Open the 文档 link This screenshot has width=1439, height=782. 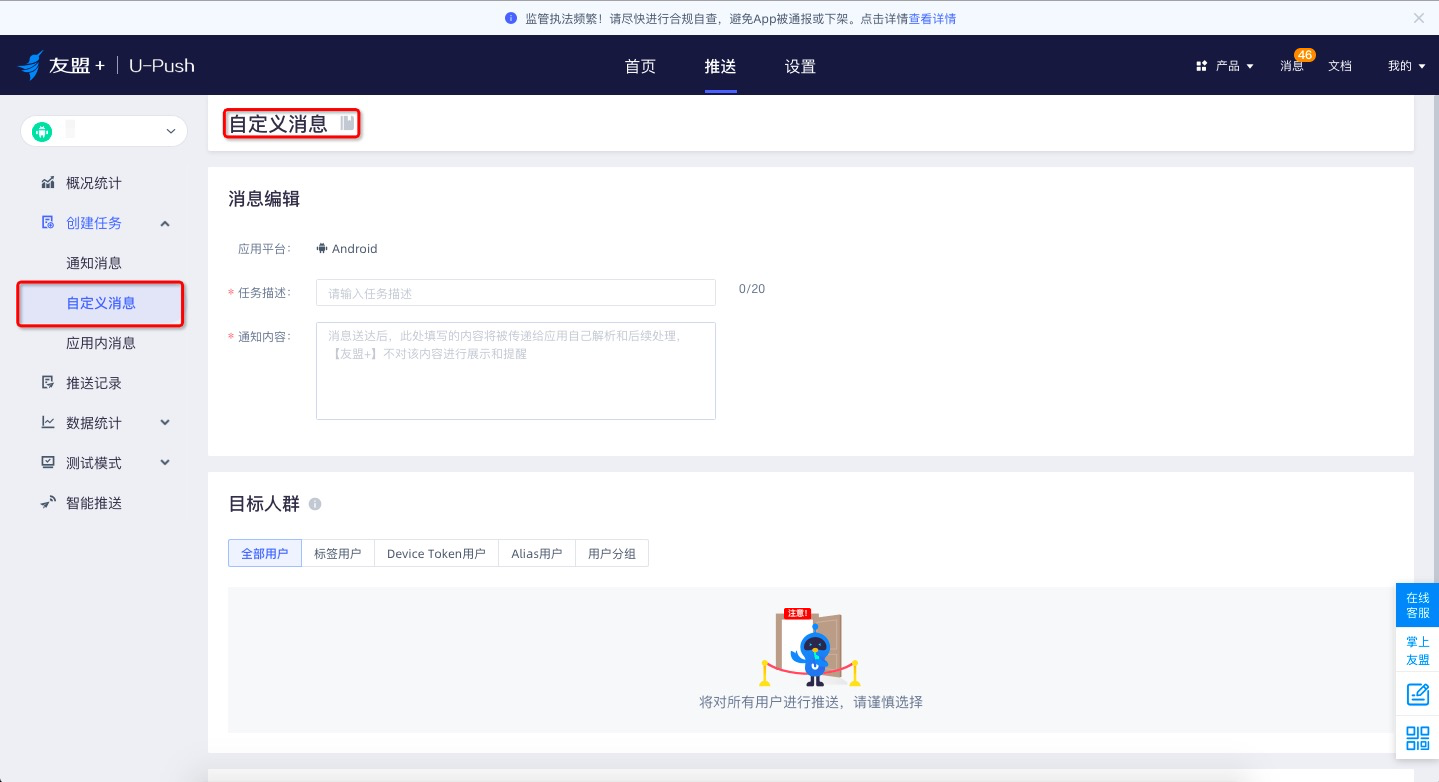1340,66
